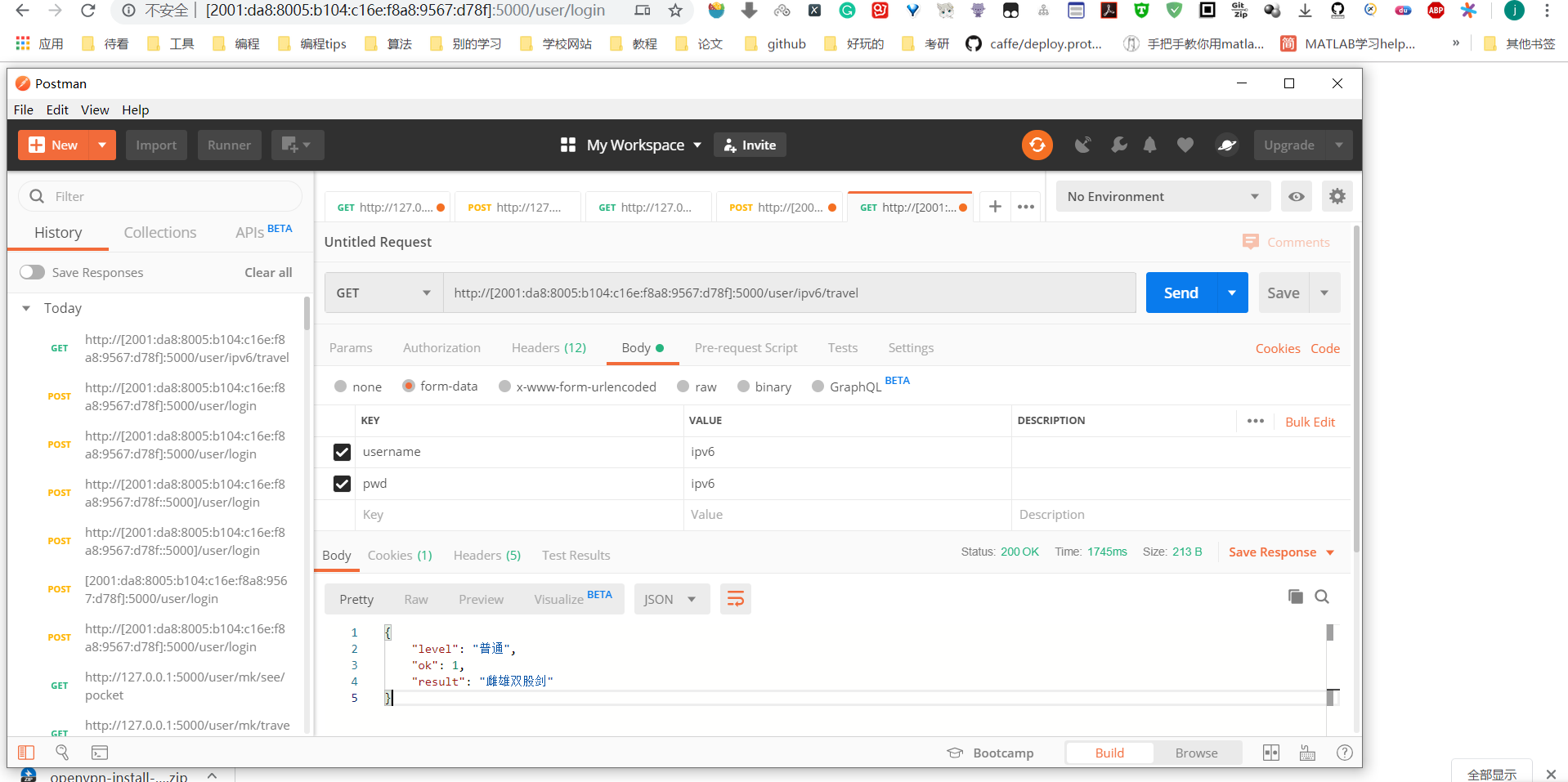1568x782 pixels.
Task: Open the Postman sync status icon
Action: coord(1037,145)
